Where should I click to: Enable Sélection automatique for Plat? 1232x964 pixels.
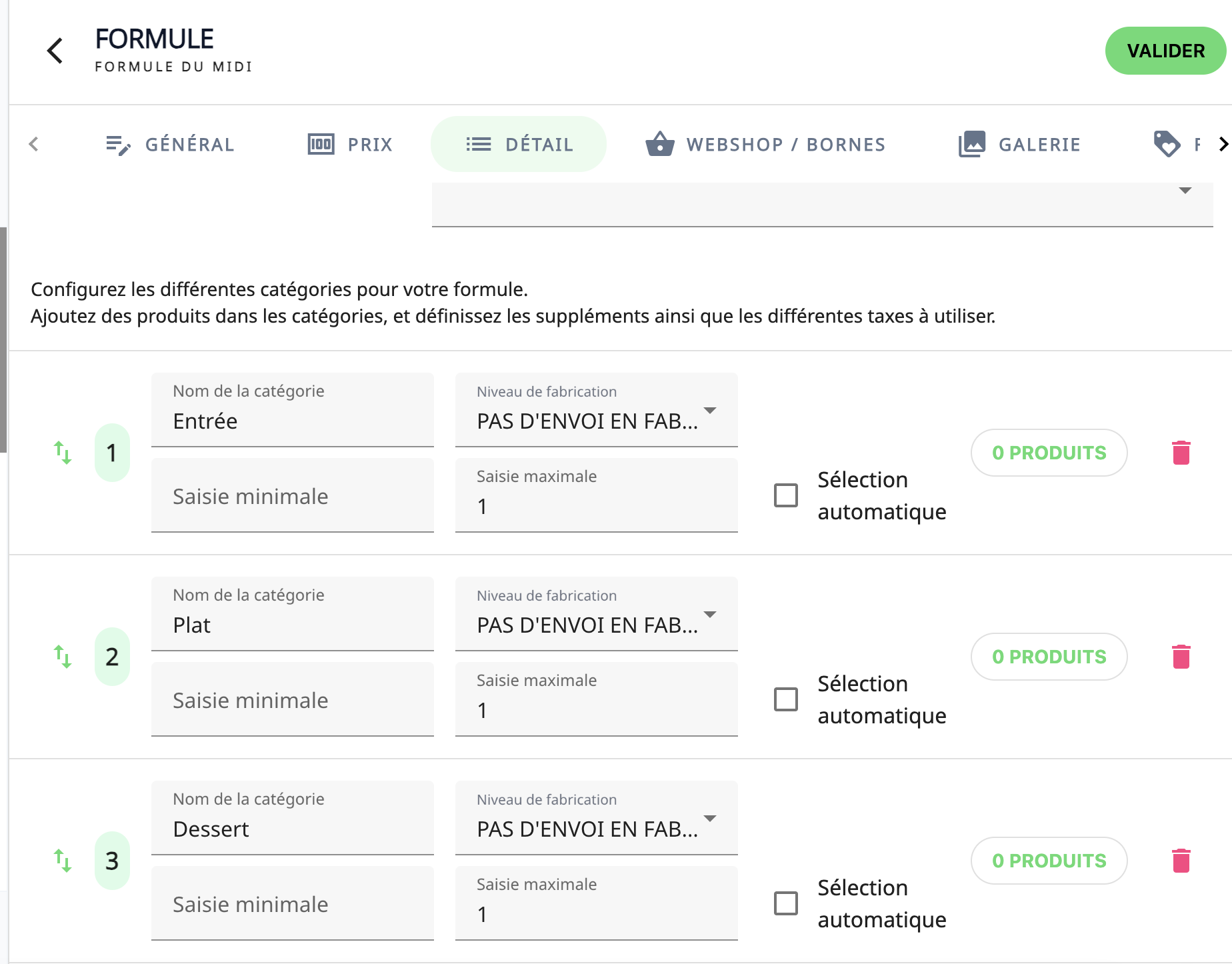point(786,699)
